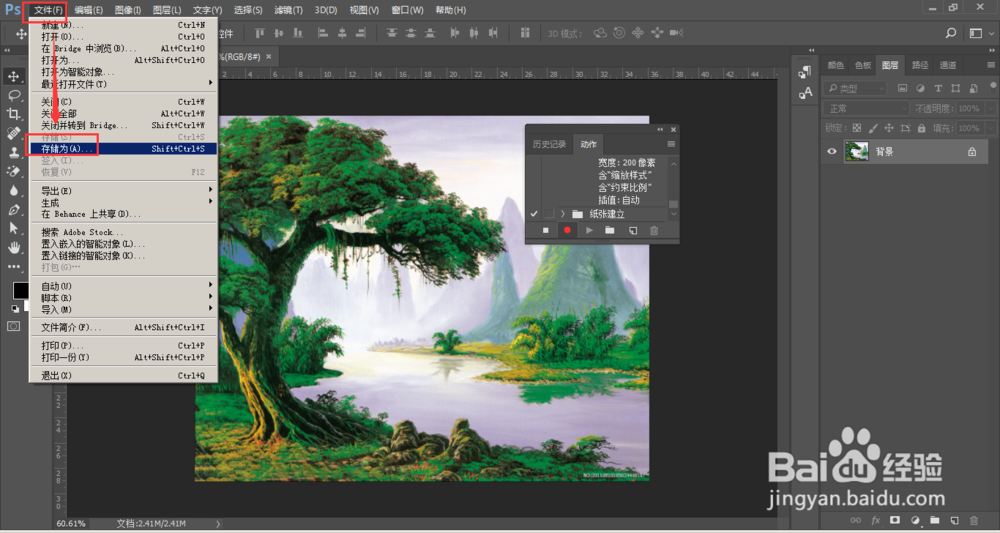Click the smart object filter icon

click(x=973, y=88)
